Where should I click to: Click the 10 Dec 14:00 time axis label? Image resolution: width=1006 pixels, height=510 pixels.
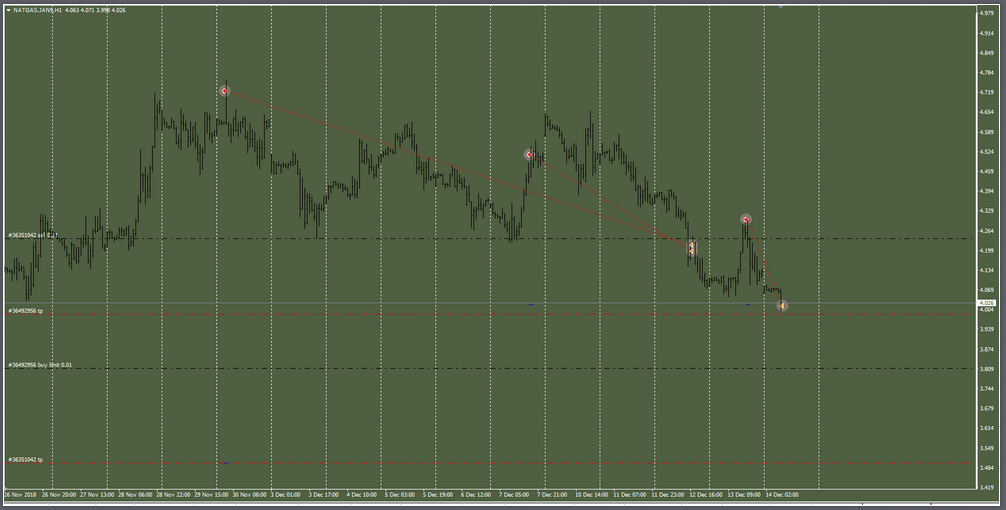click(592, 495)
